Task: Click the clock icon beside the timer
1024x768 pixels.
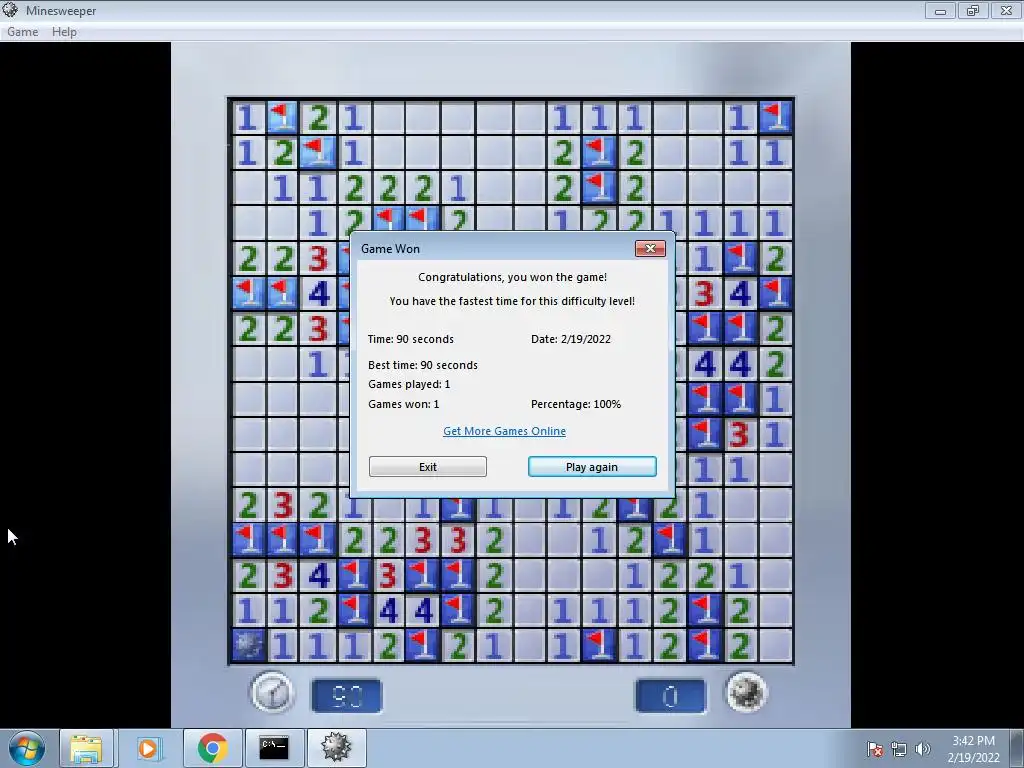Action: point(272,693)
